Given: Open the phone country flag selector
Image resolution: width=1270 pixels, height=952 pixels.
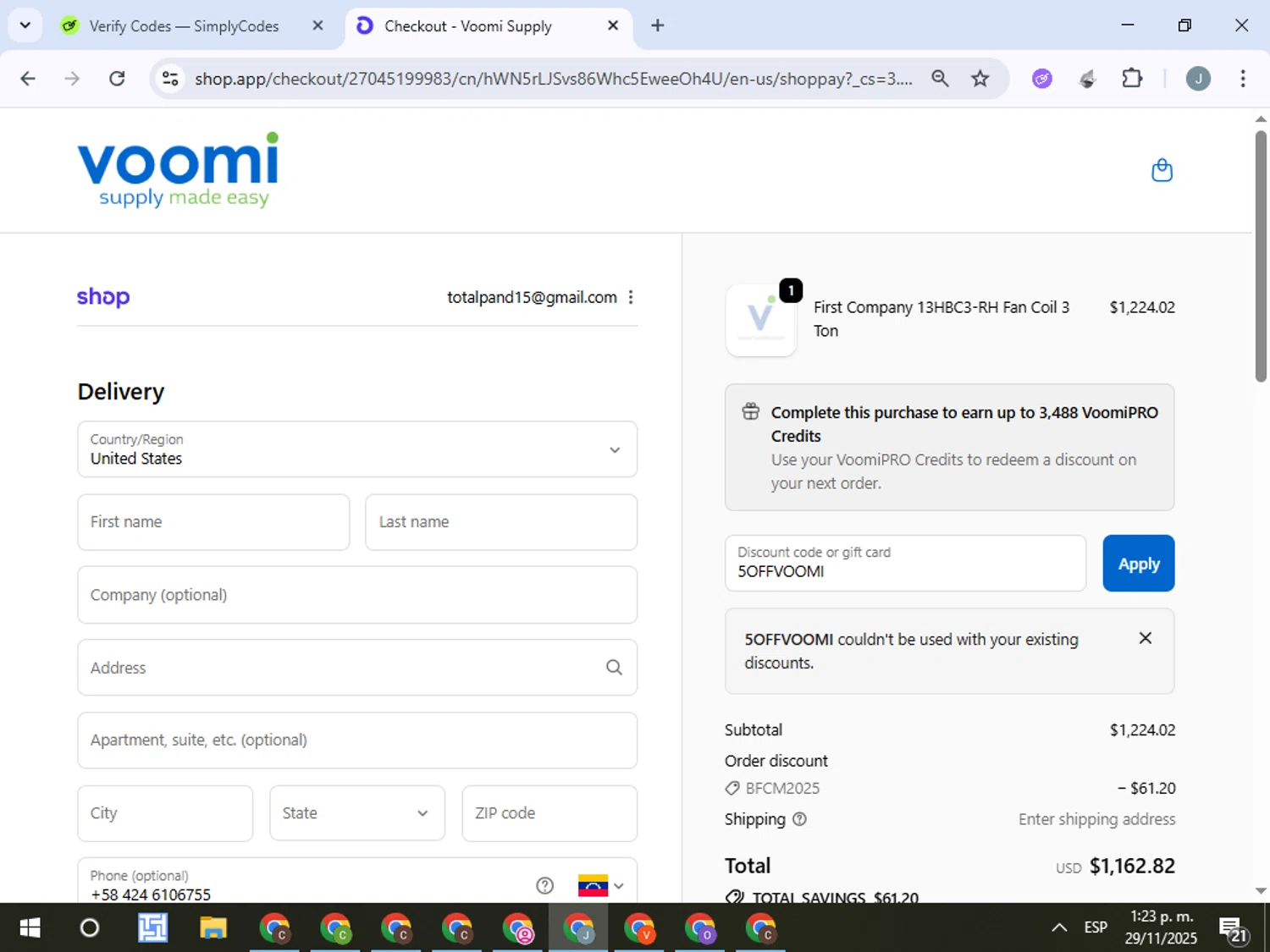Looking at the screenshot, I should click(601, 885).
